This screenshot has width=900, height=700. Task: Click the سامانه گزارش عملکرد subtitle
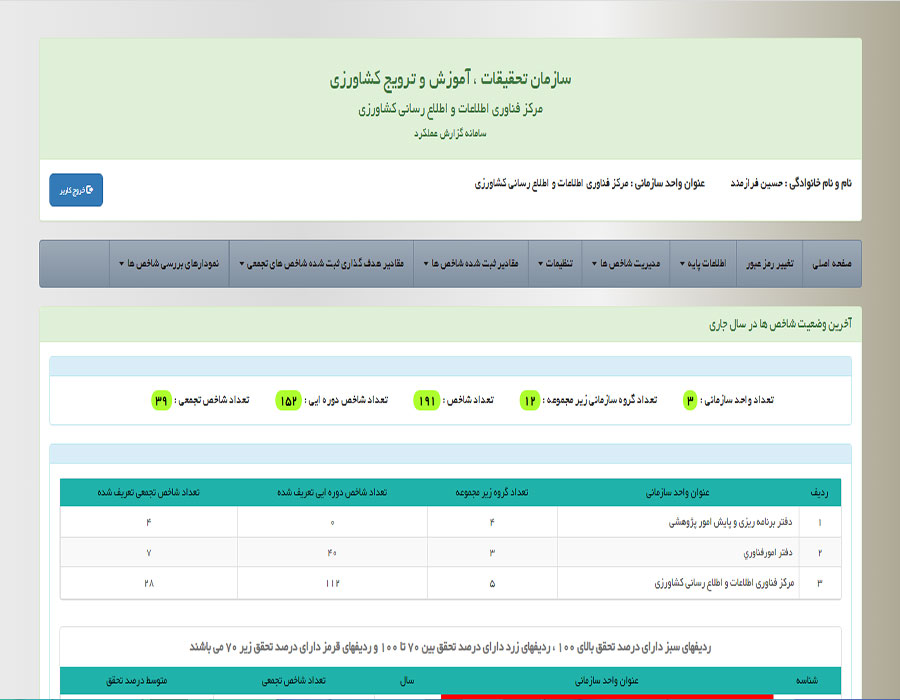(x=450, y=133)
